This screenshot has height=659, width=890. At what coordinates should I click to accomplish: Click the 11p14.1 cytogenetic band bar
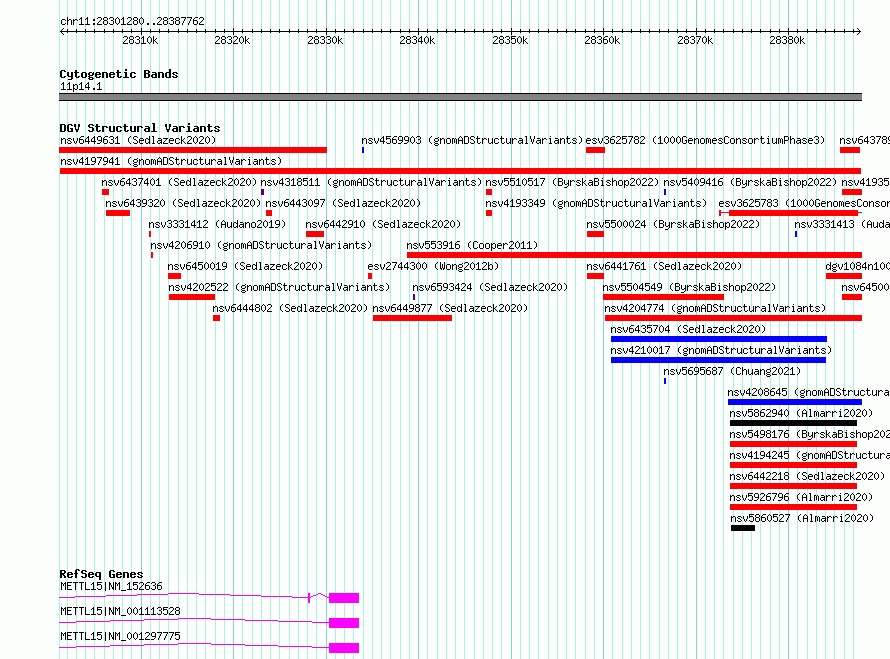point(460,97)
